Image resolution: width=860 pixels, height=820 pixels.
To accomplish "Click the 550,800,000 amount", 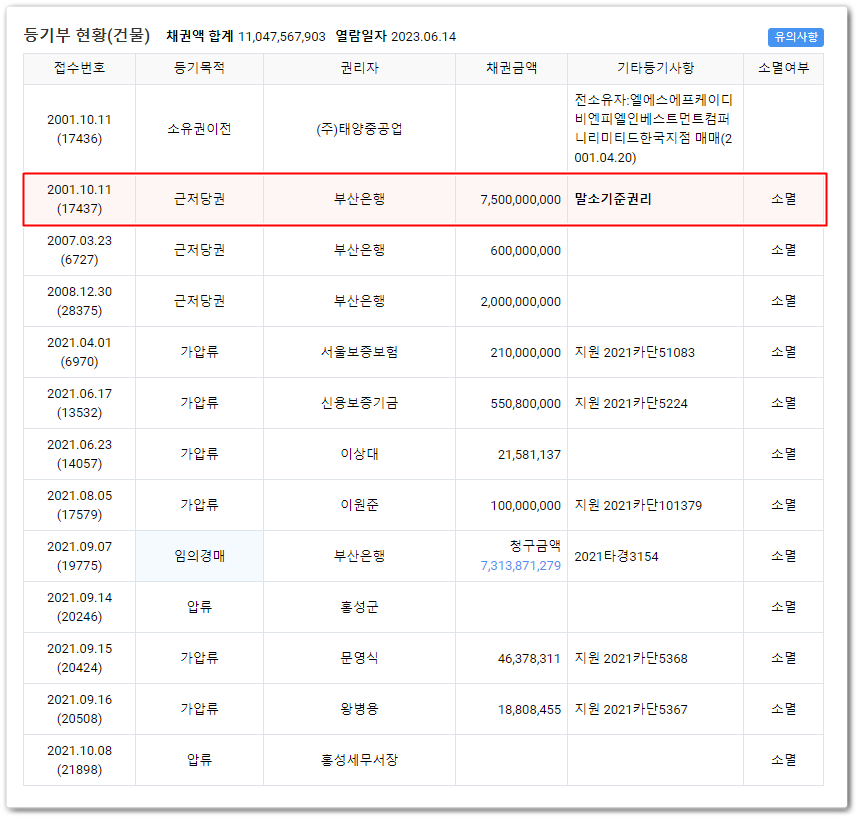I will coord(525,404).
